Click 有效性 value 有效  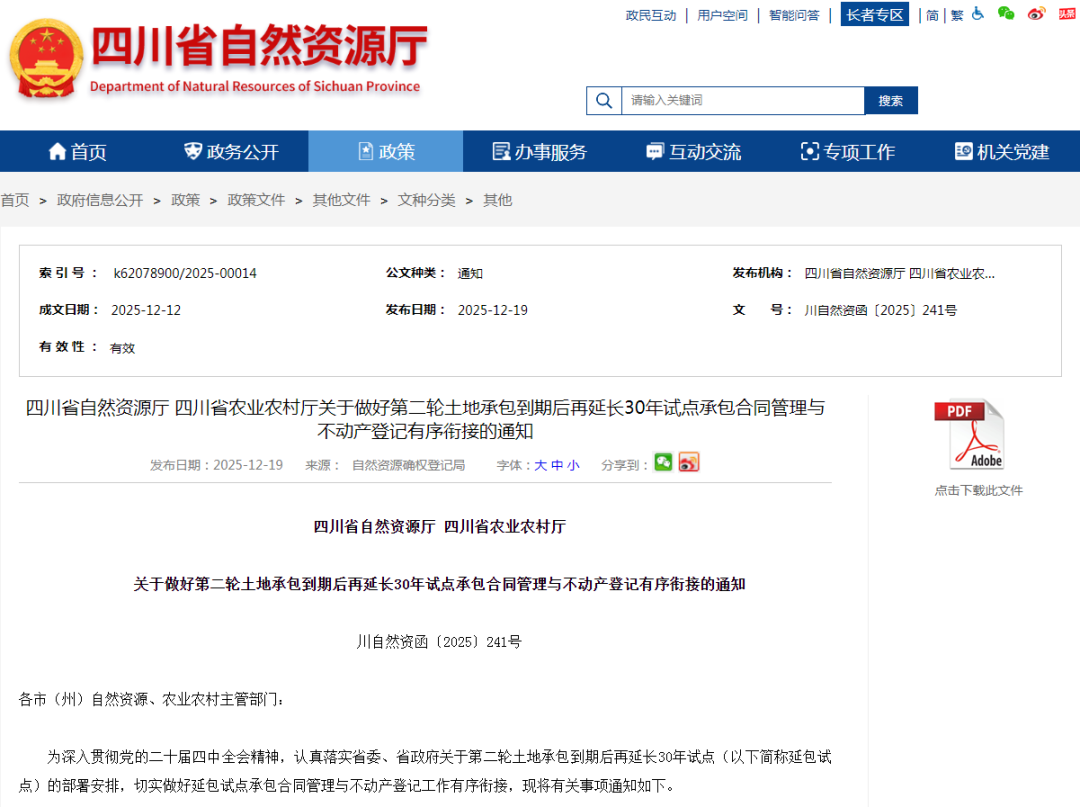(x=123, y=348)
